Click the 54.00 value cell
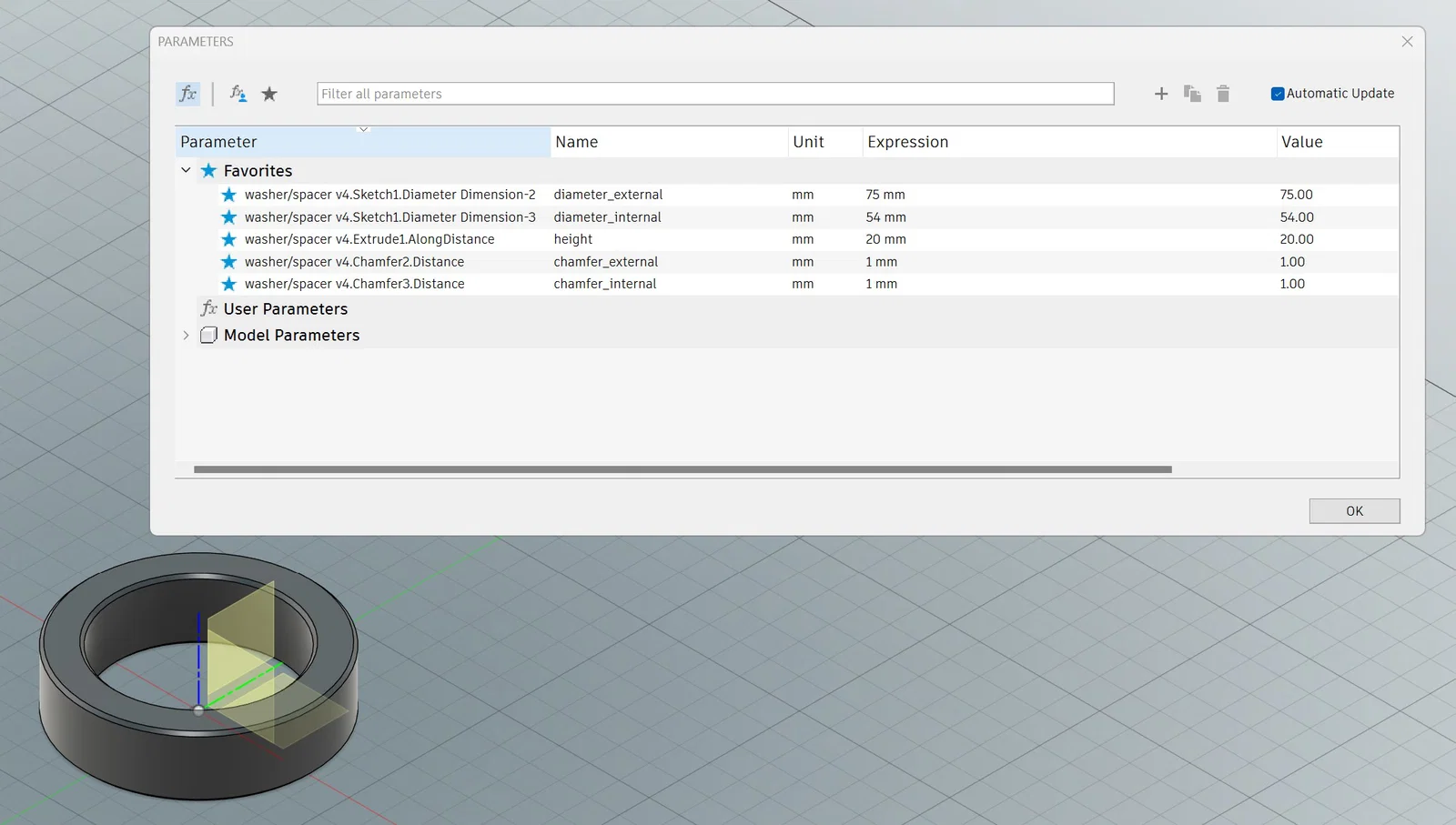The width and height of the screenshot is (1456, 825). pos(1297,217)
